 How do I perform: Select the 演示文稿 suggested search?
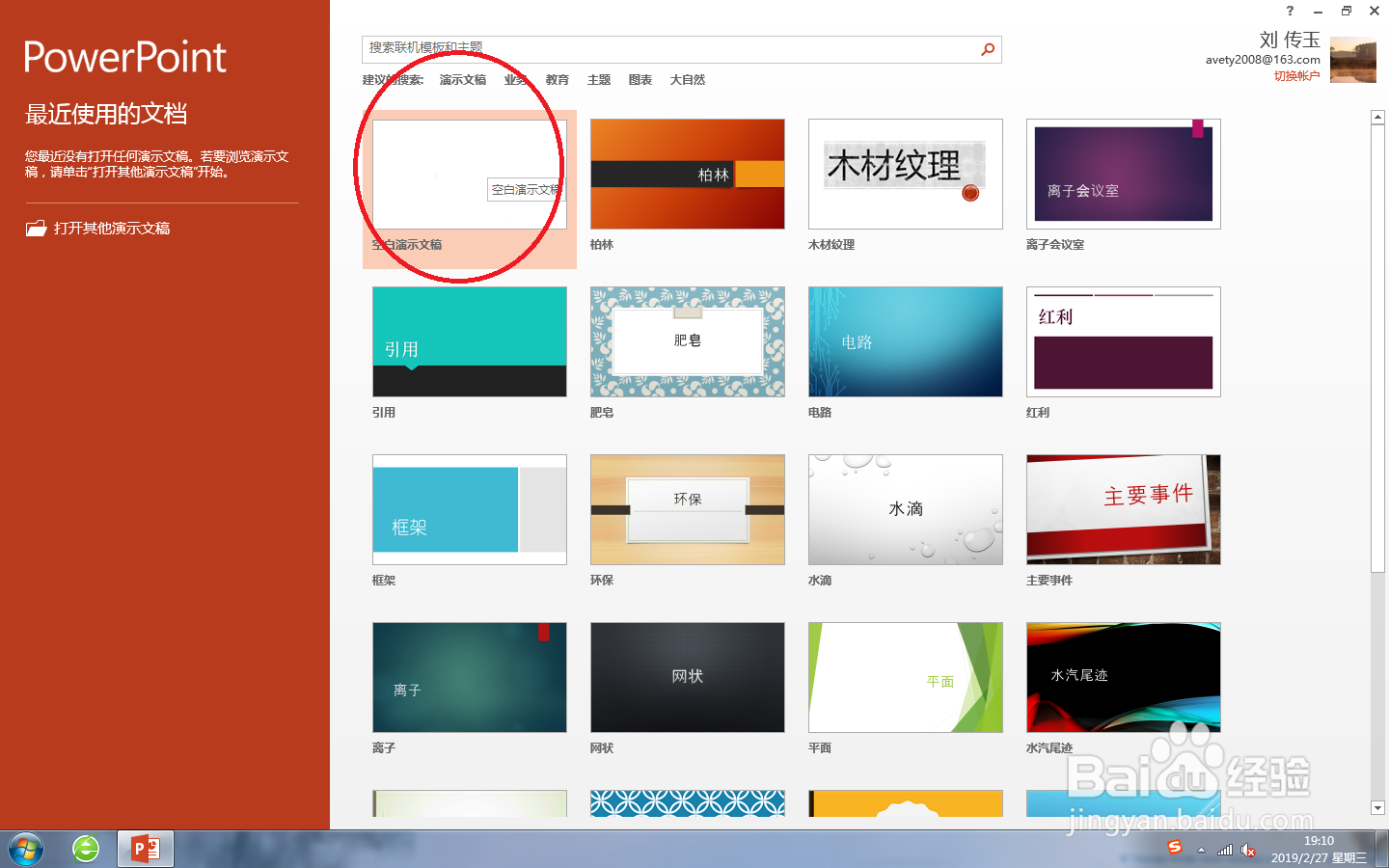pyautogui.click(x=463, y=79)
